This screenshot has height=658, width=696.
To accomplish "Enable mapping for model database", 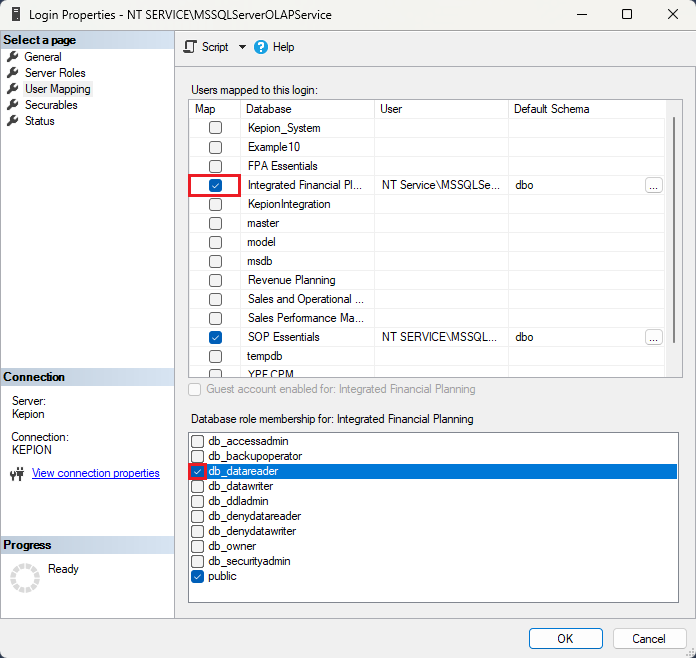I will [215, 242].
